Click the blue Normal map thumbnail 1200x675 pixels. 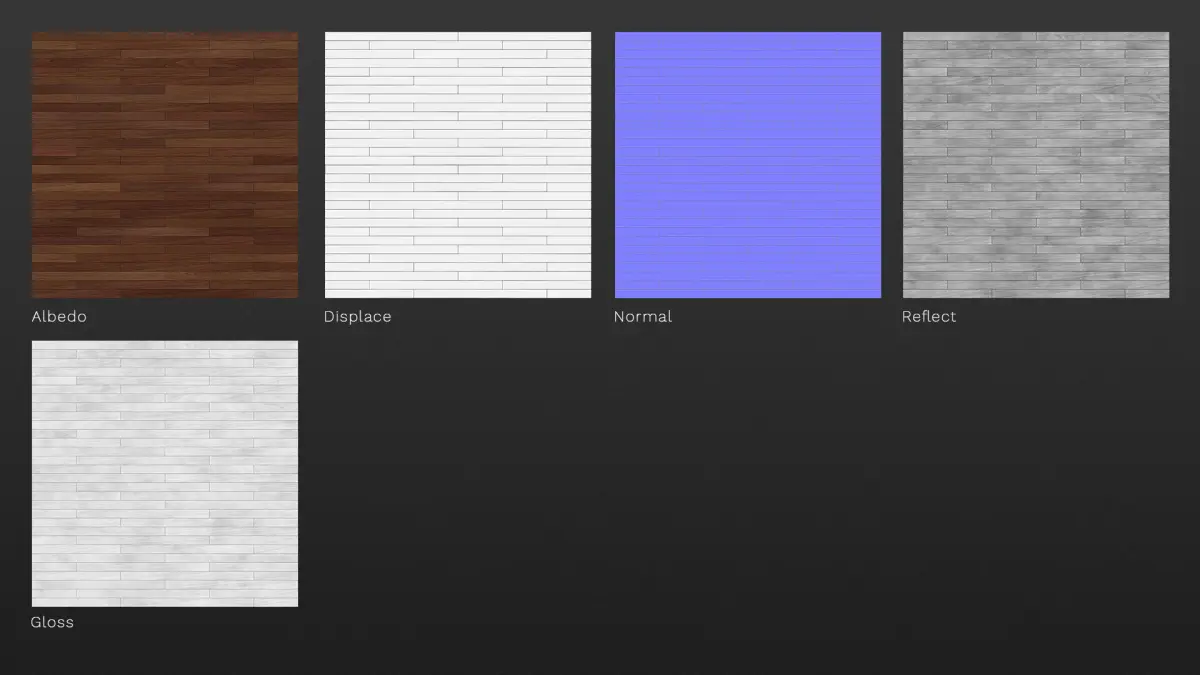pyautogui.click(x=748, y=165)
